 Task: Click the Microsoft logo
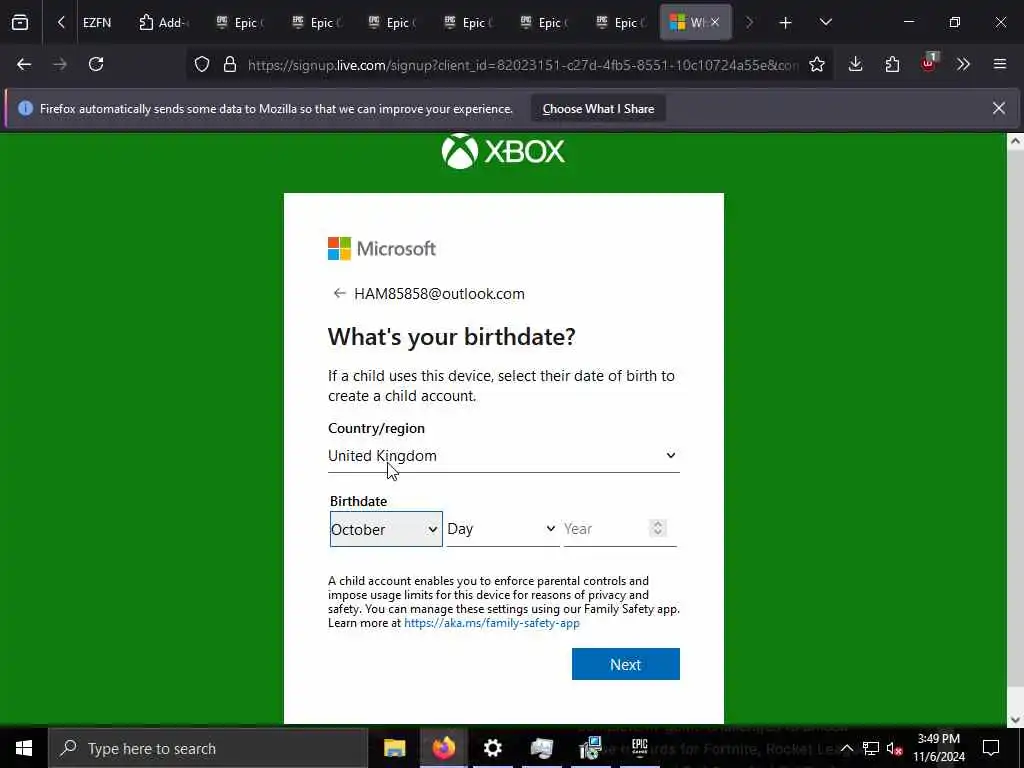click(x=382, y=249)
